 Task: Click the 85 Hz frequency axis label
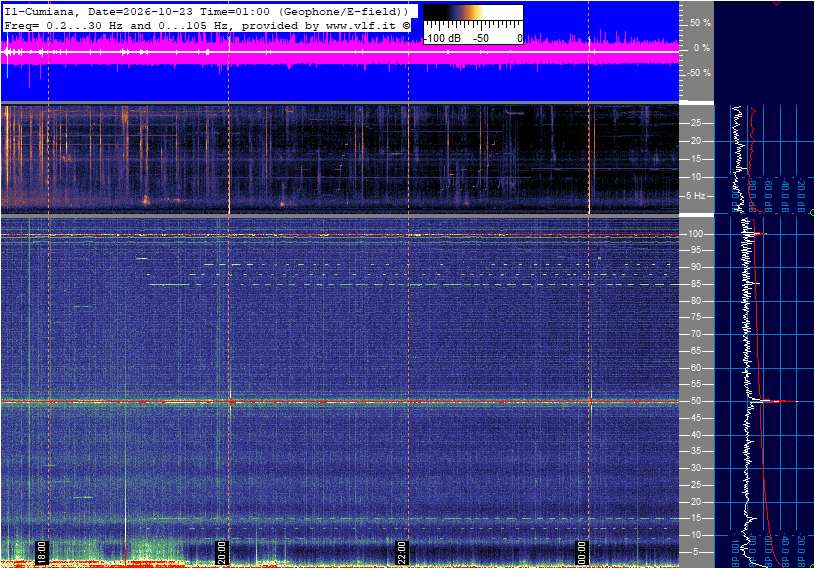695,284
